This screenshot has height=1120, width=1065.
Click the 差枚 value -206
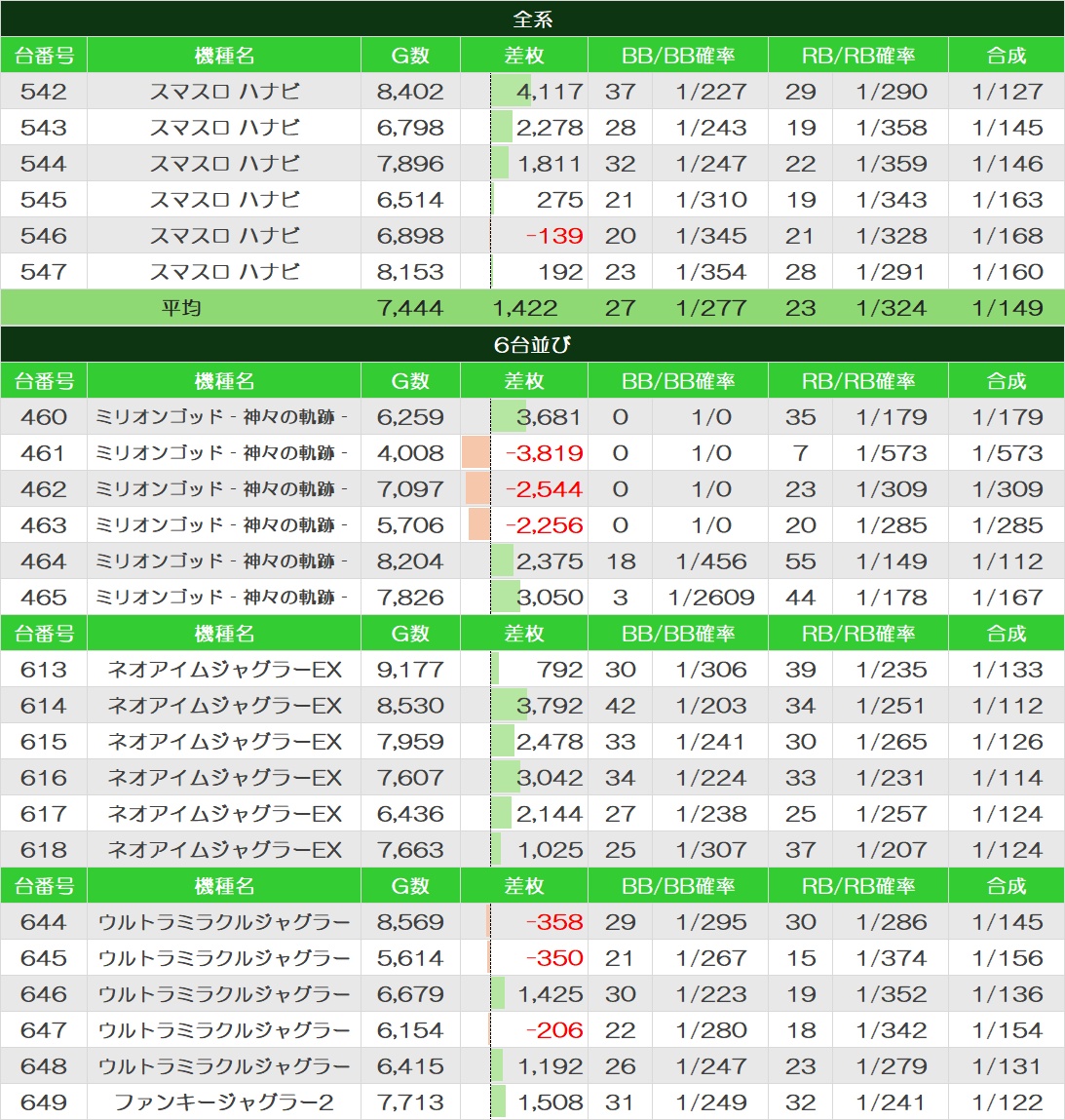pos(554,1030)
